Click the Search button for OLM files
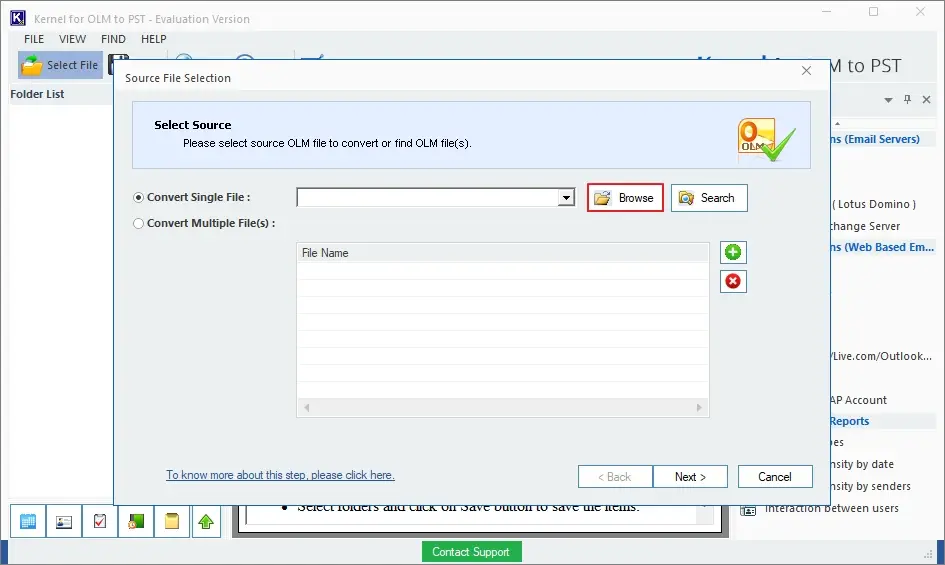This screenshot has height=565, width=945. click(x=709, y=198)
